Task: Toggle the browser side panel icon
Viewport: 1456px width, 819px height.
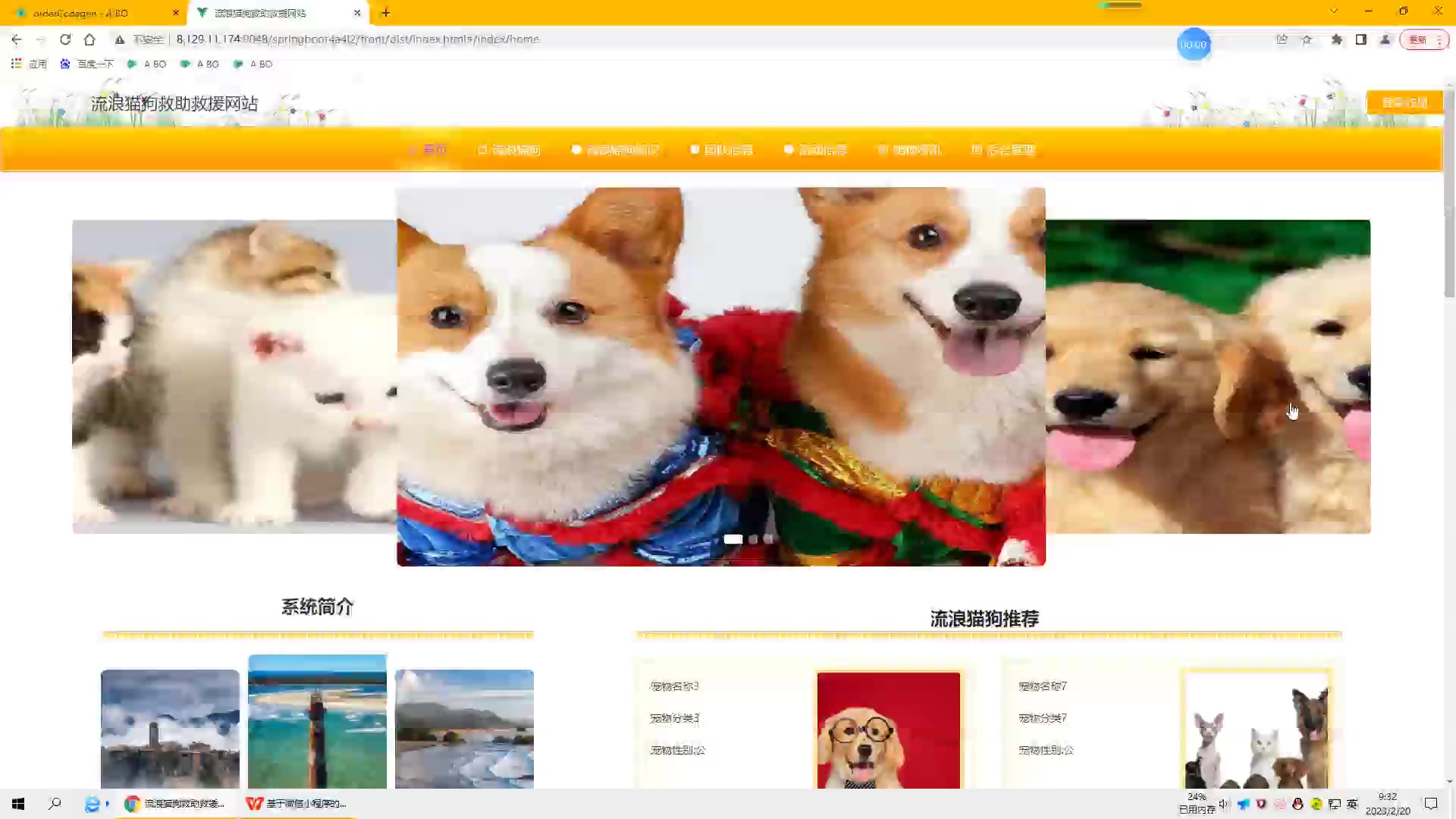Action: click(1361, 39)
